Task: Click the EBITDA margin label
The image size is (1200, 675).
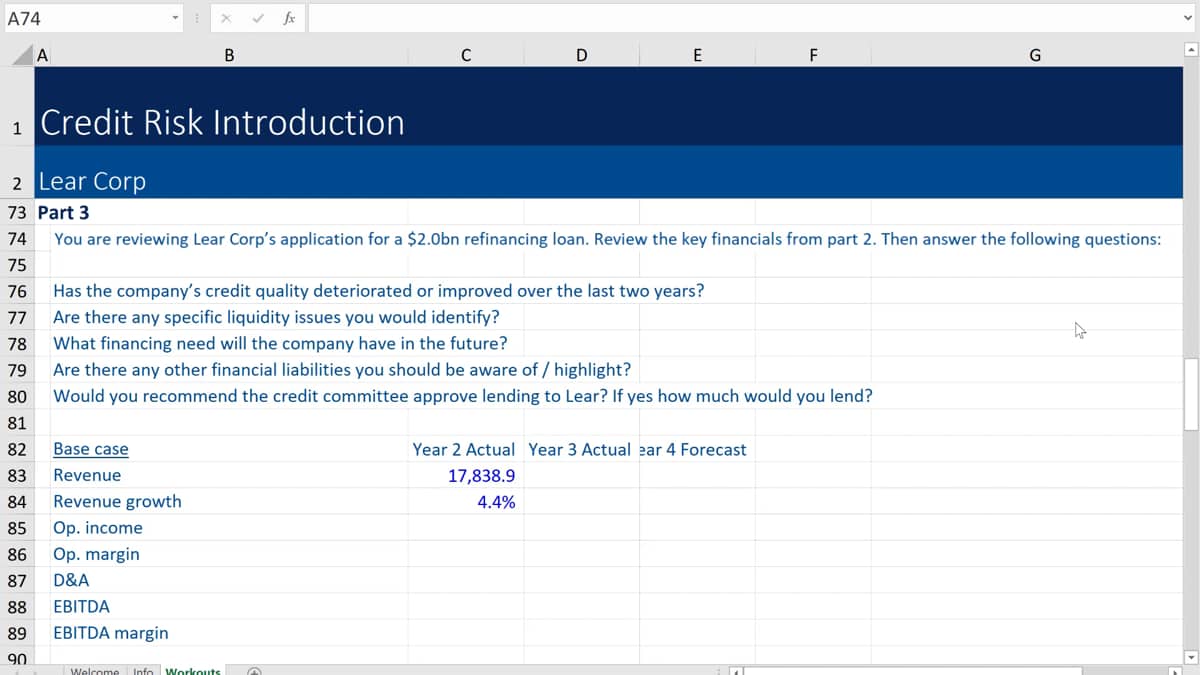Action: pyautogui.click(x=110, y=632)
